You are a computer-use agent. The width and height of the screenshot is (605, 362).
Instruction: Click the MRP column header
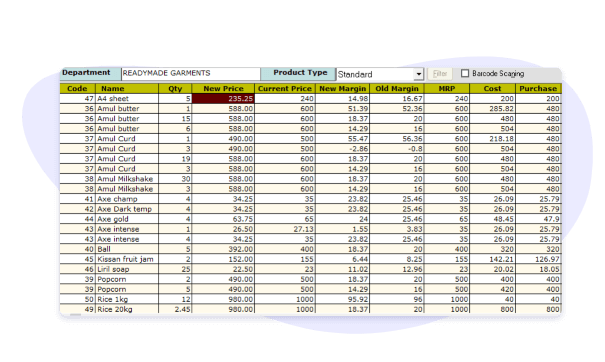click(x=447, y=88)
